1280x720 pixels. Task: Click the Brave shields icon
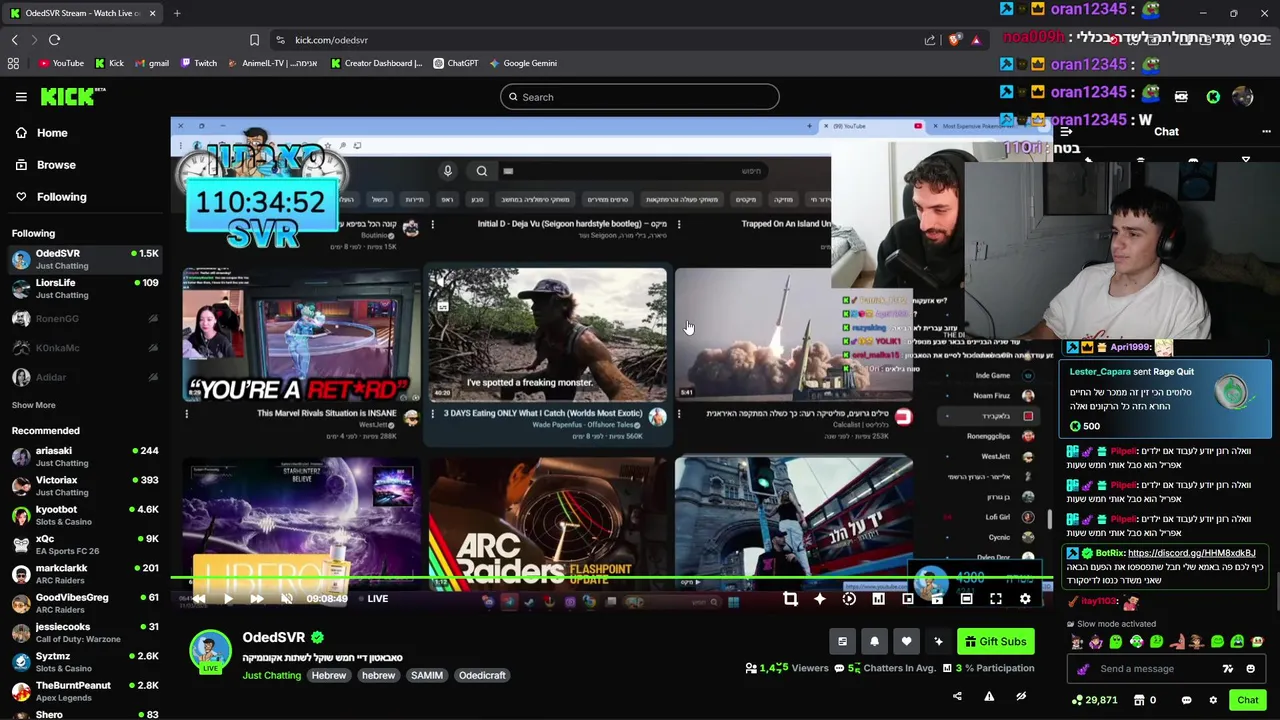click(955, 40)
